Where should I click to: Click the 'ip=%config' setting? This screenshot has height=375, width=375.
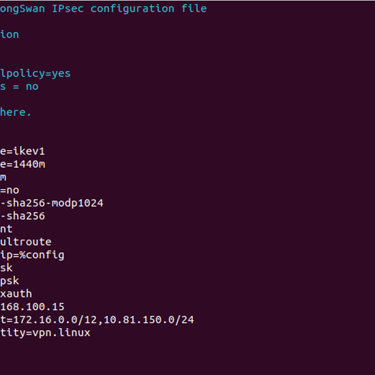[32, 255]
